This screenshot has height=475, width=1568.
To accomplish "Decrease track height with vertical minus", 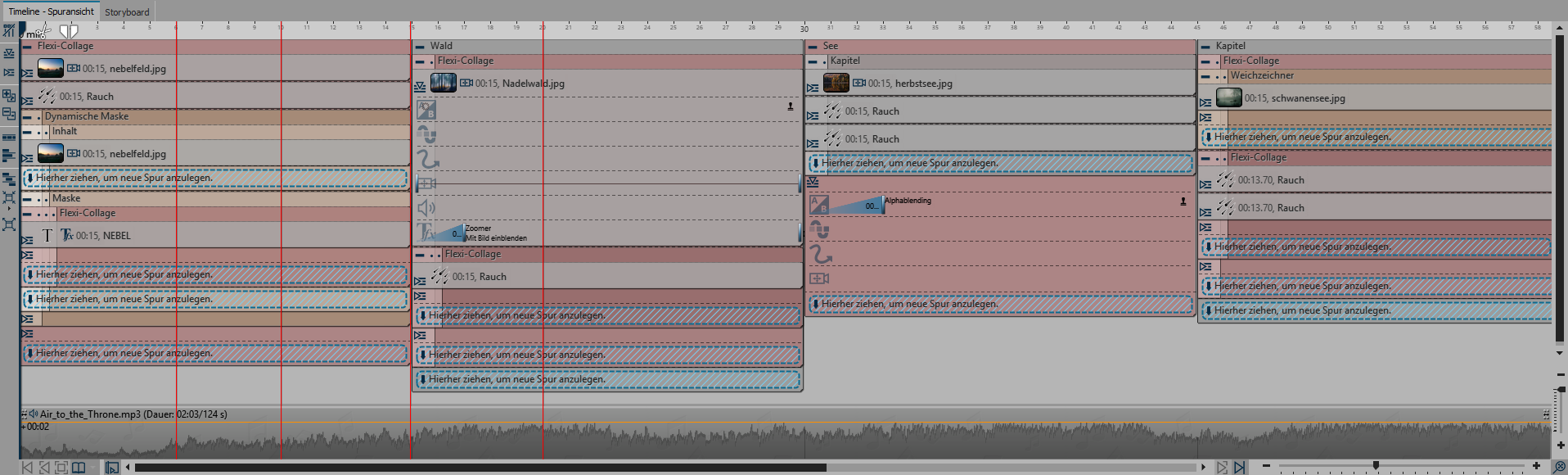I will click(1561, 375).
